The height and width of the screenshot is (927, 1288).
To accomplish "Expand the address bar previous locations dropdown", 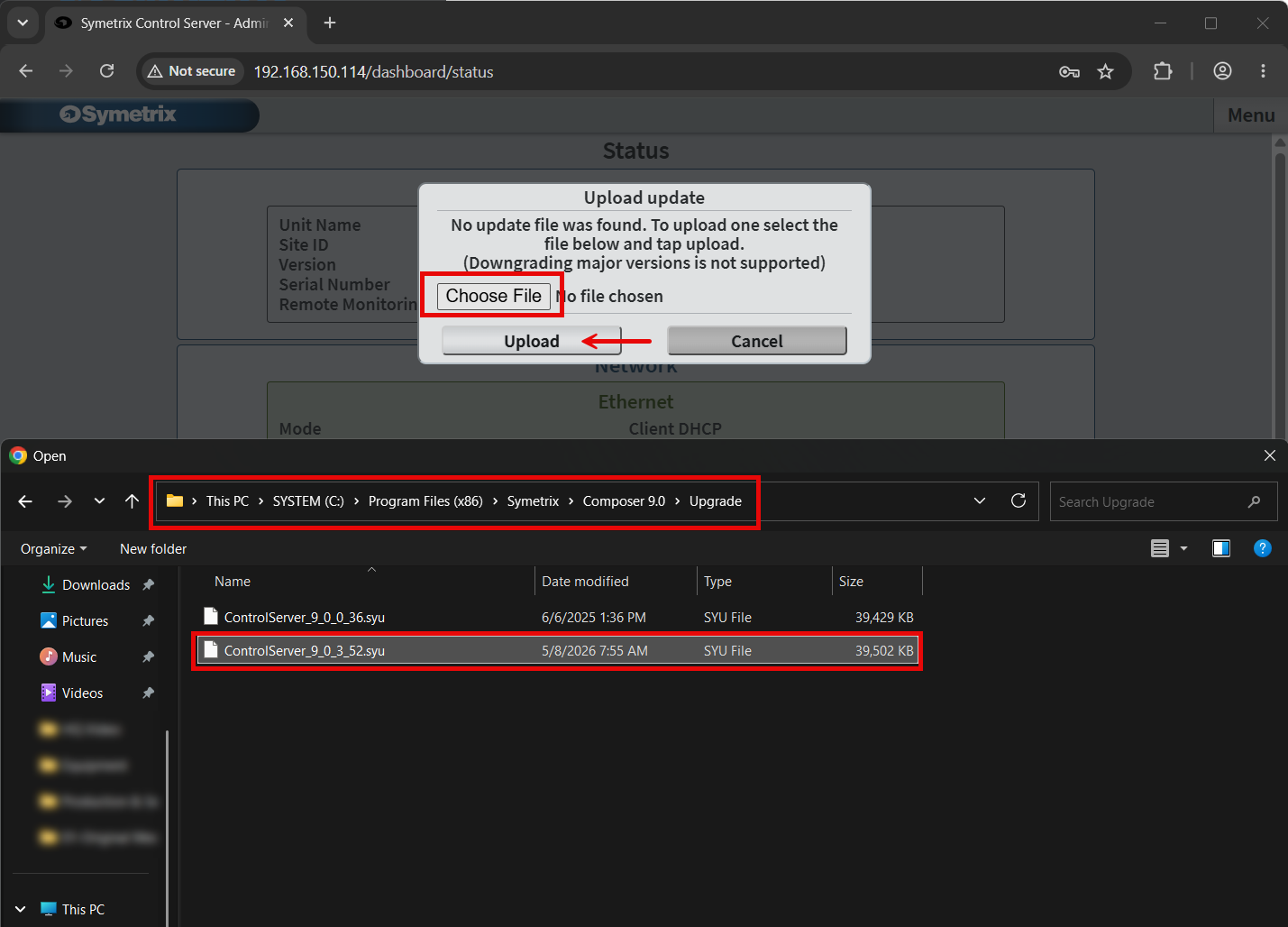I will click(980, 501).
